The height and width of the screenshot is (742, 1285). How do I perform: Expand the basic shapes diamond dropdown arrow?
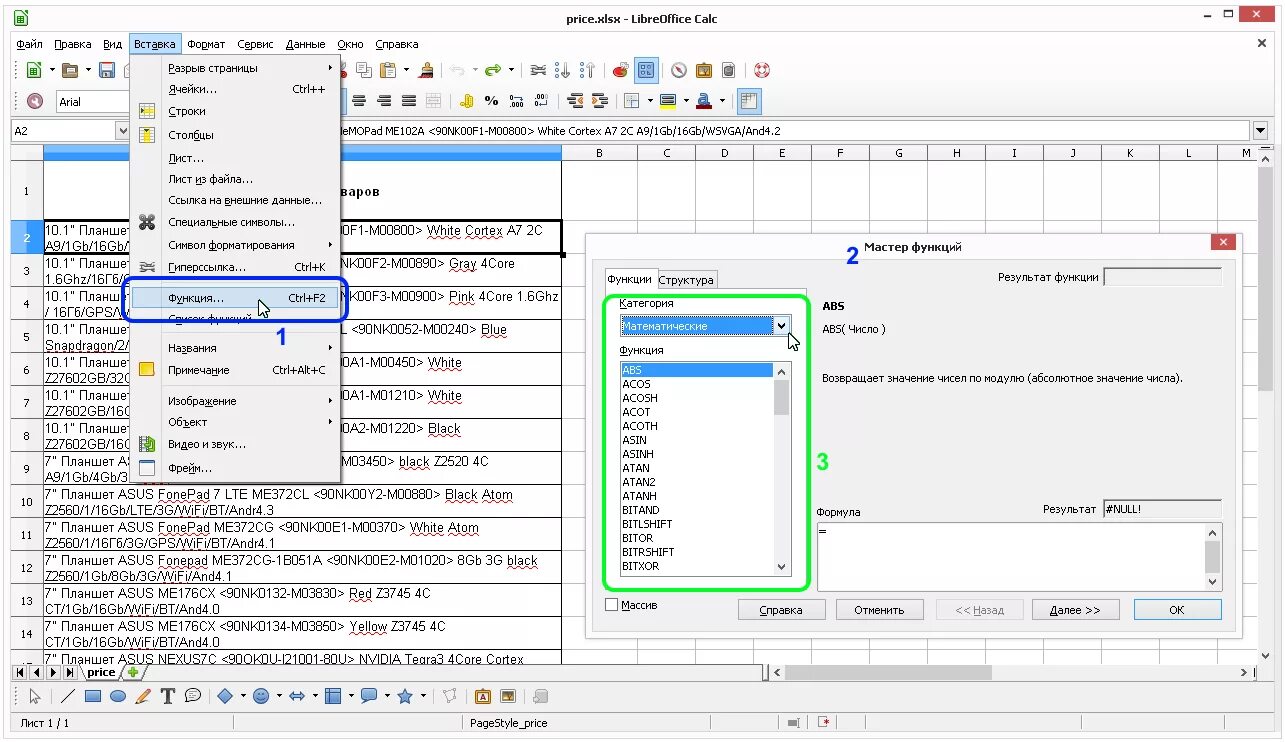[243, 696]
